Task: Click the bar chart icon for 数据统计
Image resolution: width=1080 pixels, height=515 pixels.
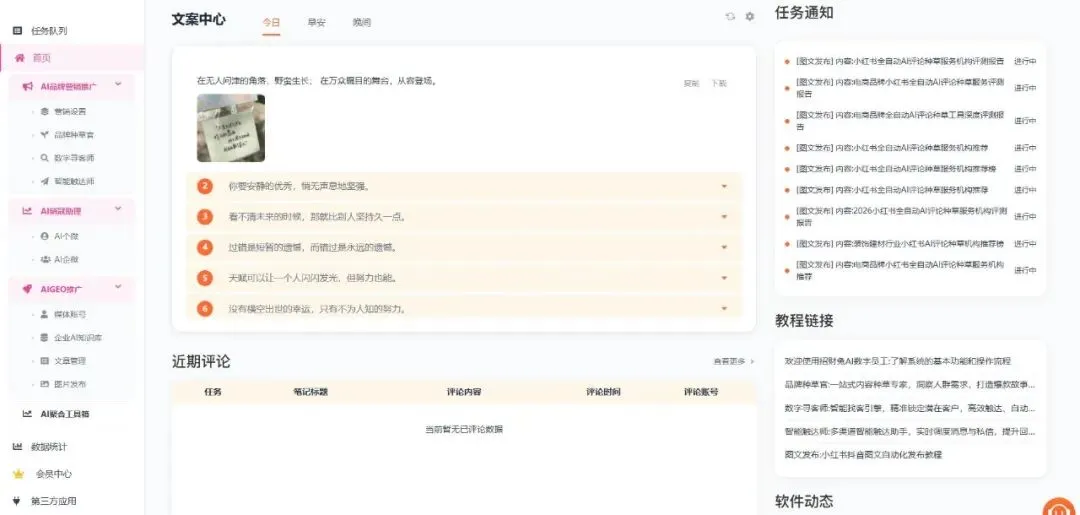Action: (x=17, y=447)
